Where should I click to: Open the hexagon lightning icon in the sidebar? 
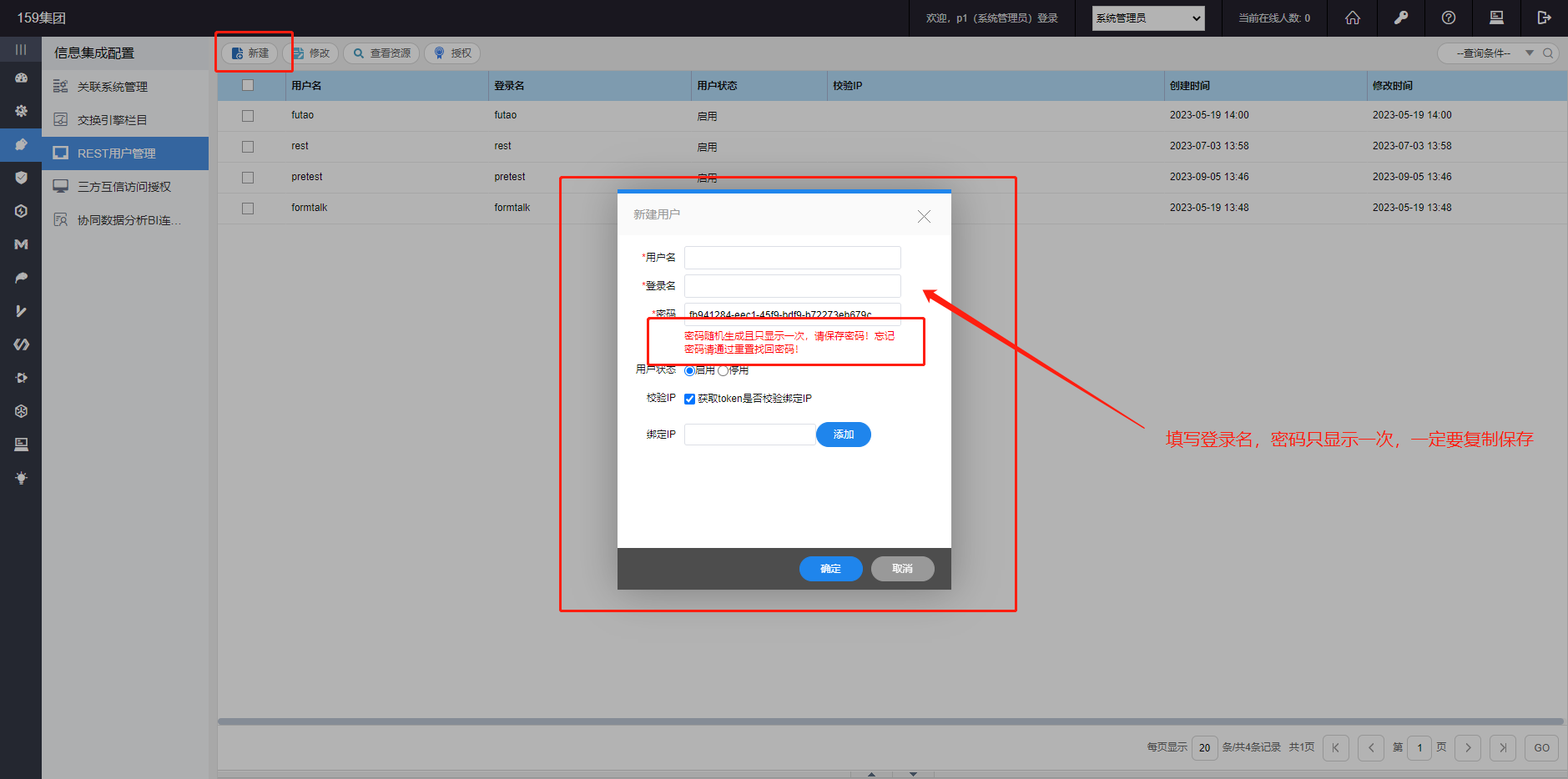(21, 211)
